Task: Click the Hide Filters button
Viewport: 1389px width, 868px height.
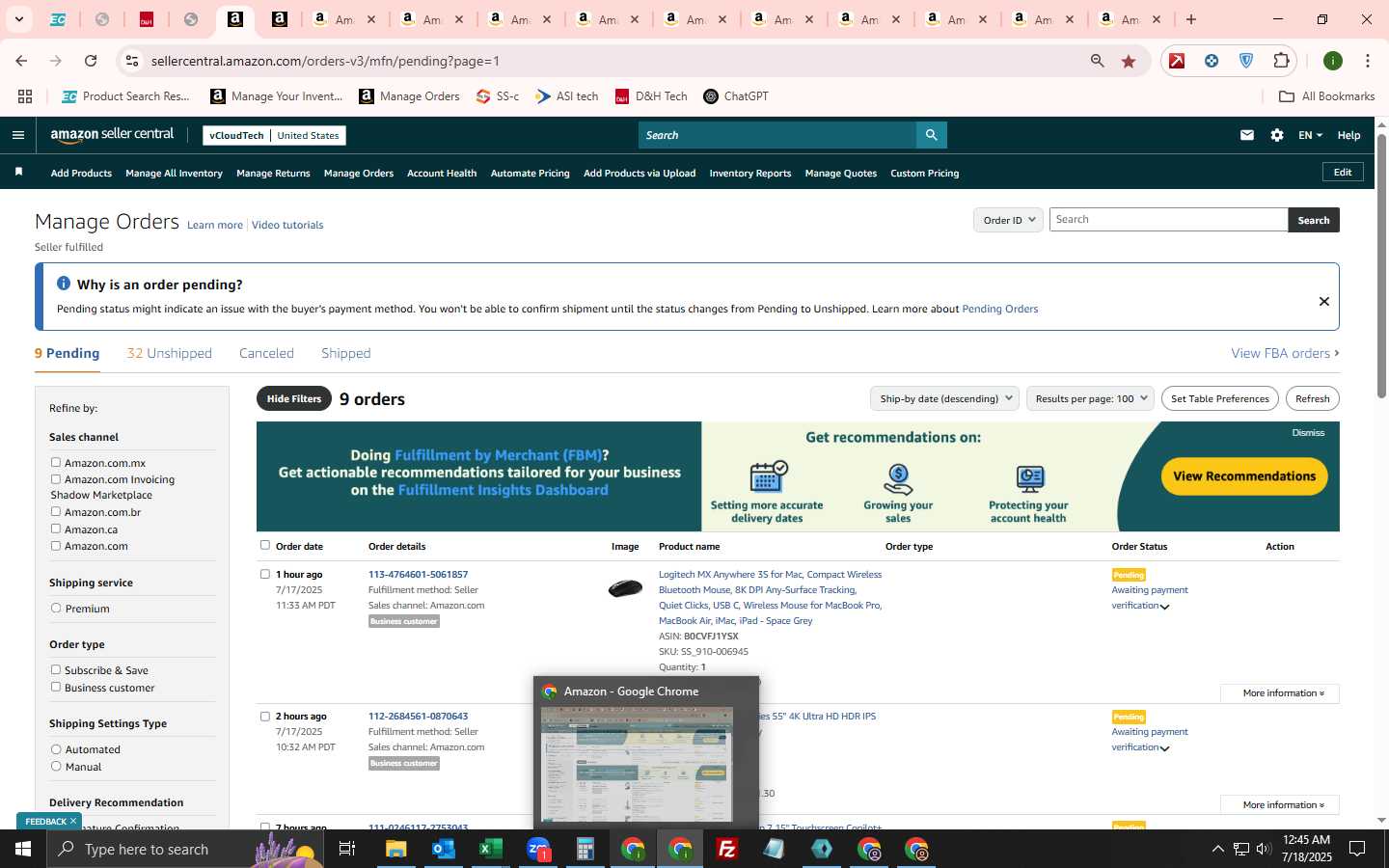Action: coord(294,398)
